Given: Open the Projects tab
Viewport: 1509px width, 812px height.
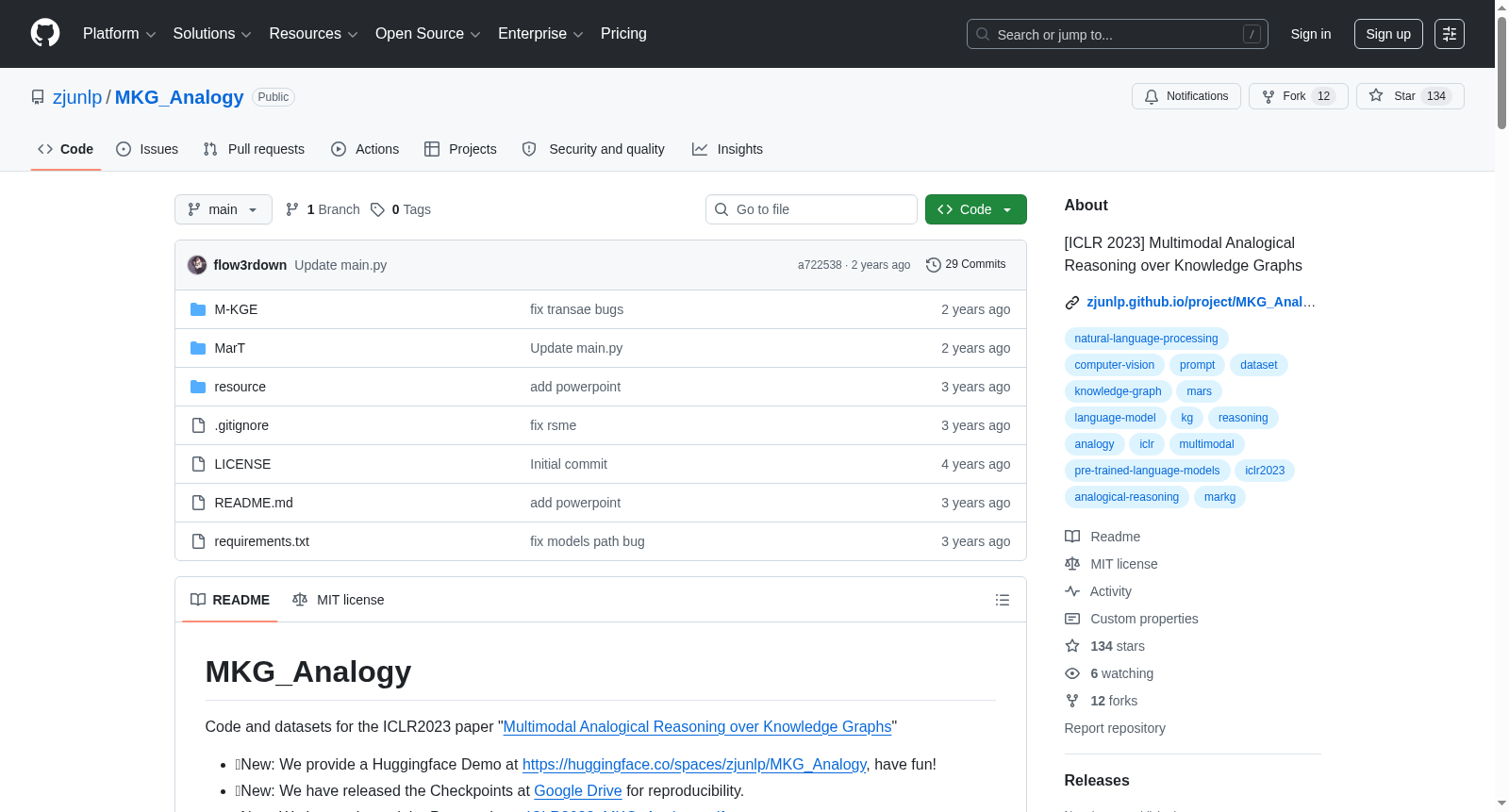Looking at the screenshot, I should (460, 149).
